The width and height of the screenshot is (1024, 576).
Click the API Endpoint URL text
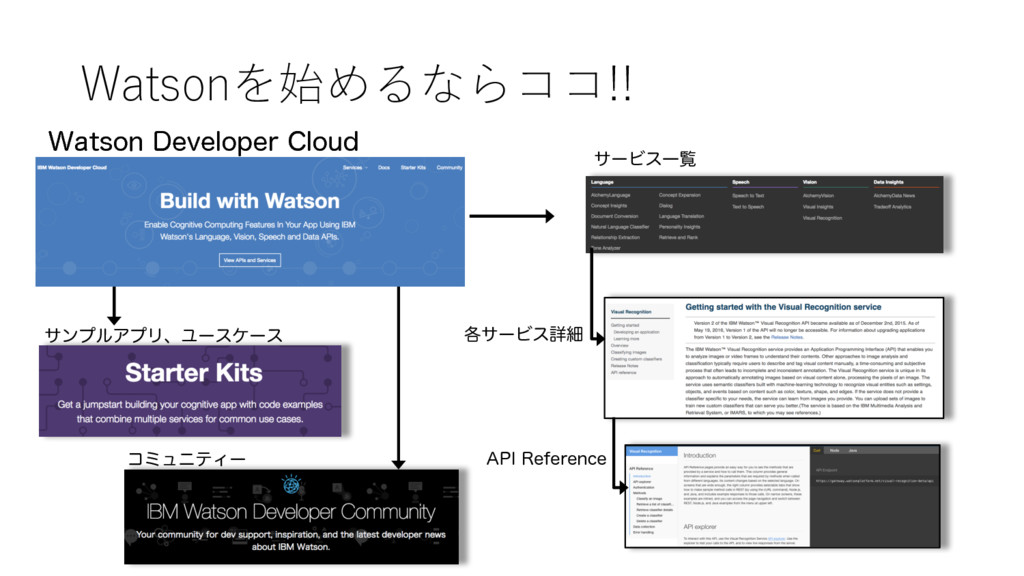pyautogui.click(x=874, y=481)
